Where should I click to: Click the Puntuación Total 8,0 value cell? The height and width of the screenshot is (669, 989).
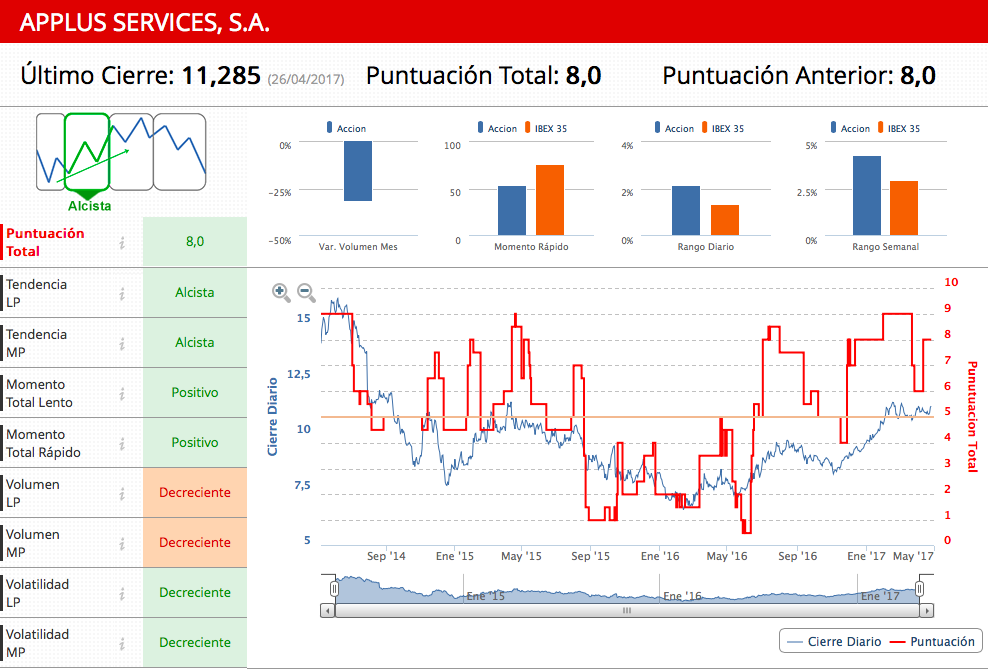pyautogui.click(x=195, y=241)
